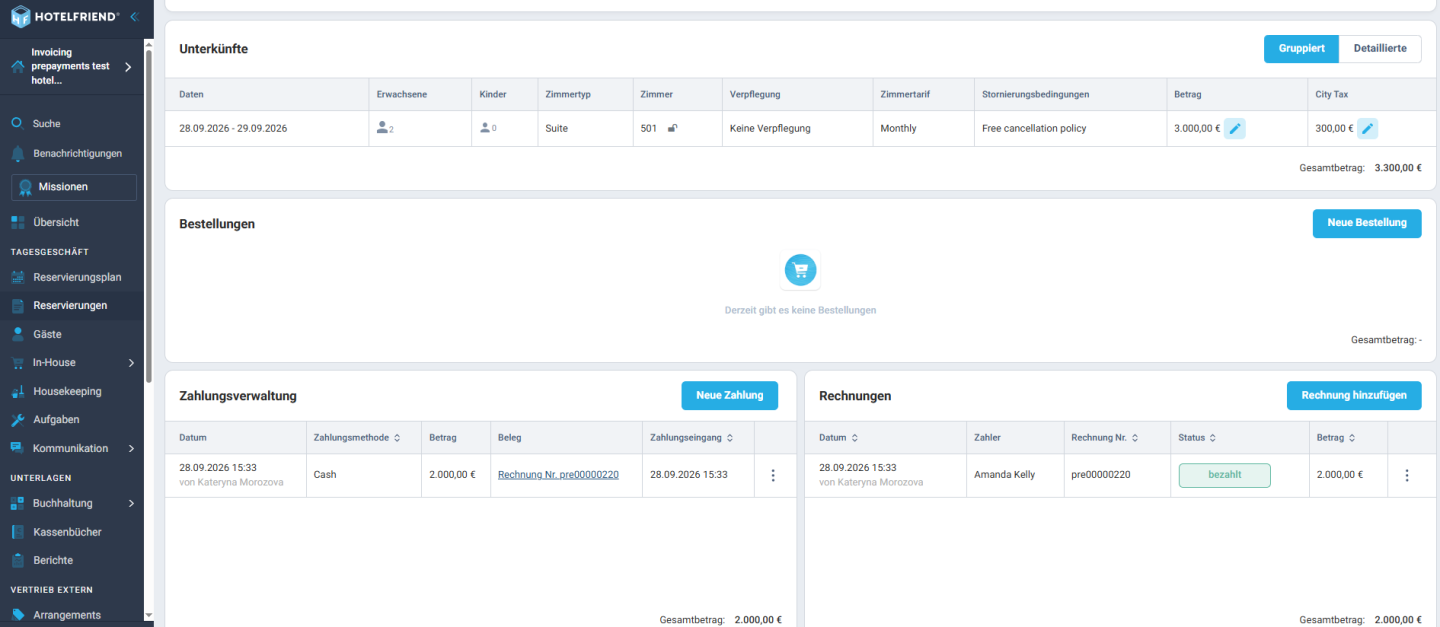Click Neue Bestellung button
The image size is (1440, 627).
pyautogui.click(x=1367, y=223)
